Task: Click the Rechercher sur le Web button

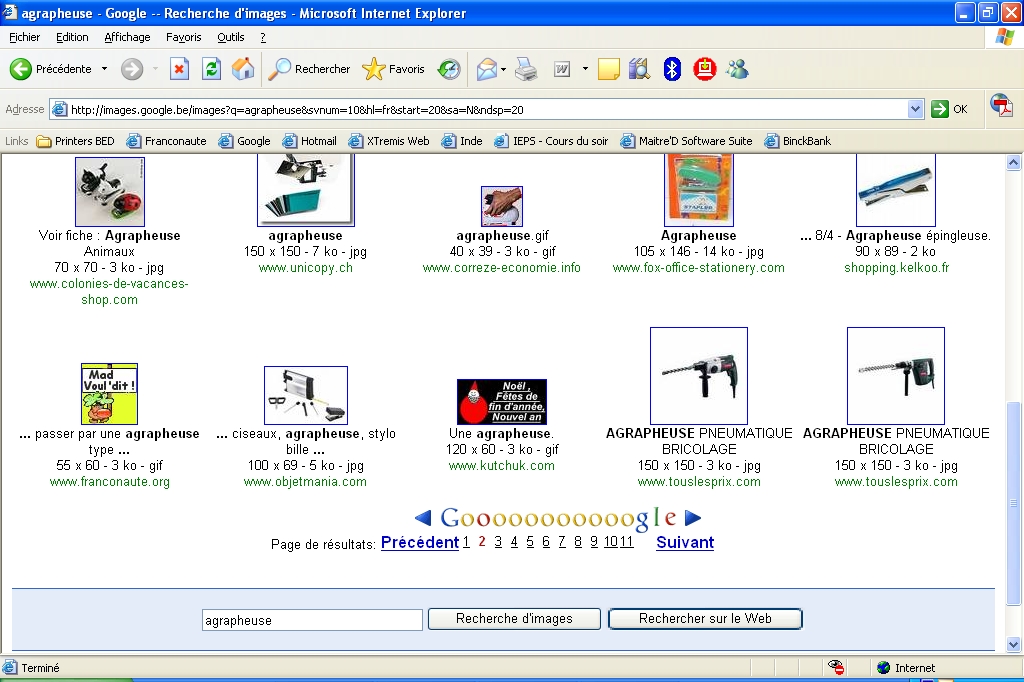Action: (x=705, y=619)
